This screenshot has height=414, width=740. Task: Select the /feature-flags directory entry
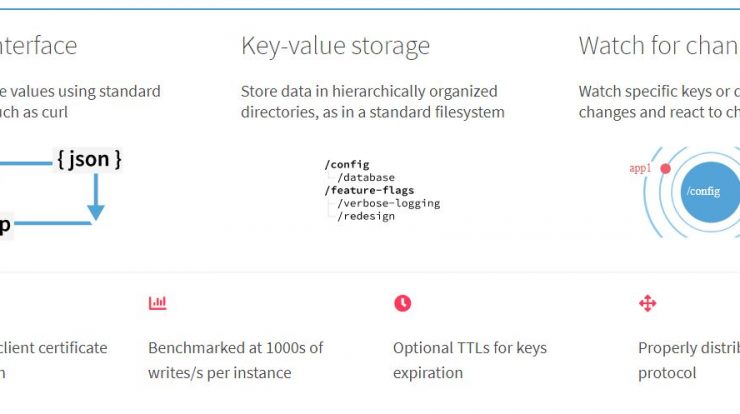(369, 190)
